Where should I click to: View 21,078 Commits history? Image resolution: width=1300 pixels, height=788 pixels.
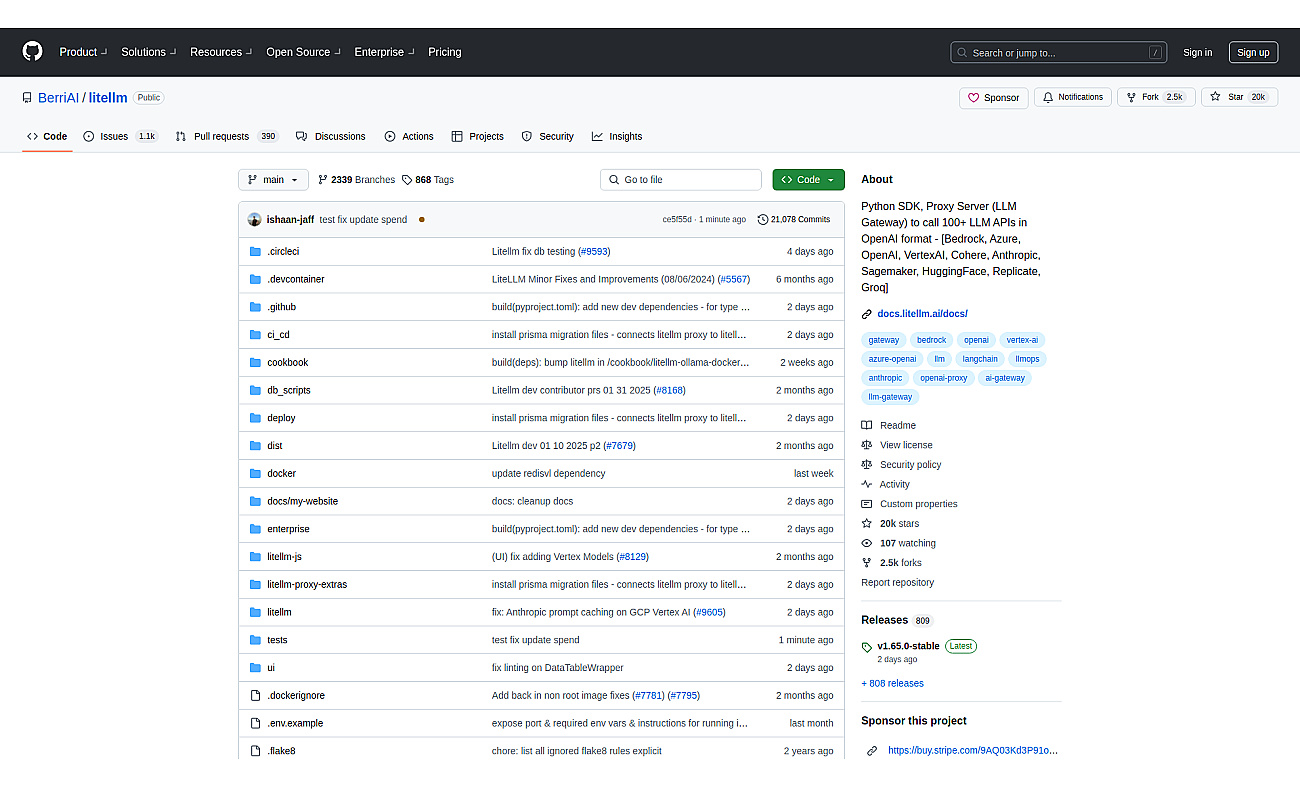coord(794,219)
